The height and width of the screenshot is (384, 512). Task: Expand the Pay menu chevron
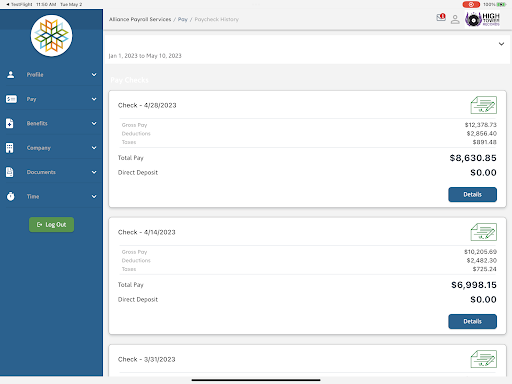(94, 99)
